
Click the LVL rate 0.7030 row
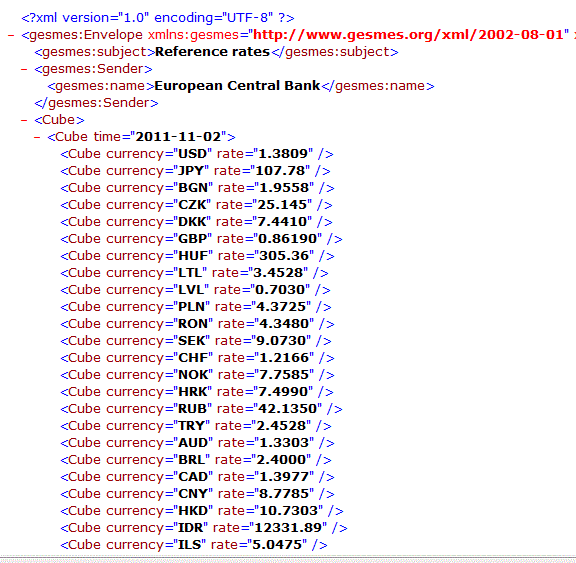pyautogui.click(x=195, y=290)
